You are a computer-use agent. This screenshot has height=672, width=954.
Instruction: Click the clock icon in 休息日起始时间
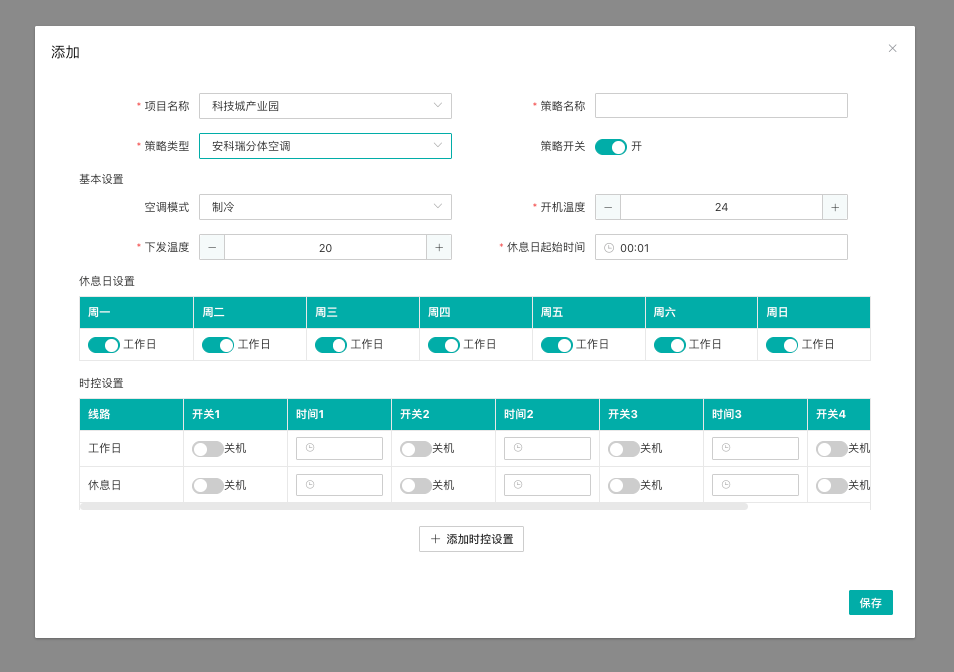pos(608,248)
